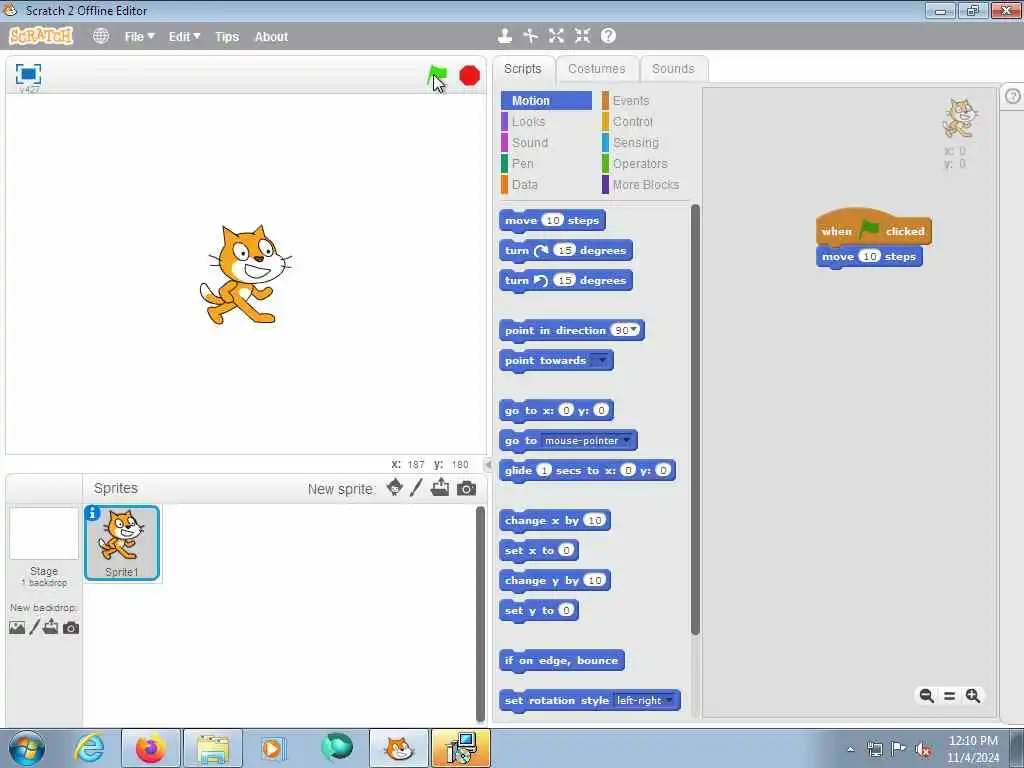Viewport: 1024px width, 768px height.
Task: Select the Scripts tab
Action: coord(522,69)
